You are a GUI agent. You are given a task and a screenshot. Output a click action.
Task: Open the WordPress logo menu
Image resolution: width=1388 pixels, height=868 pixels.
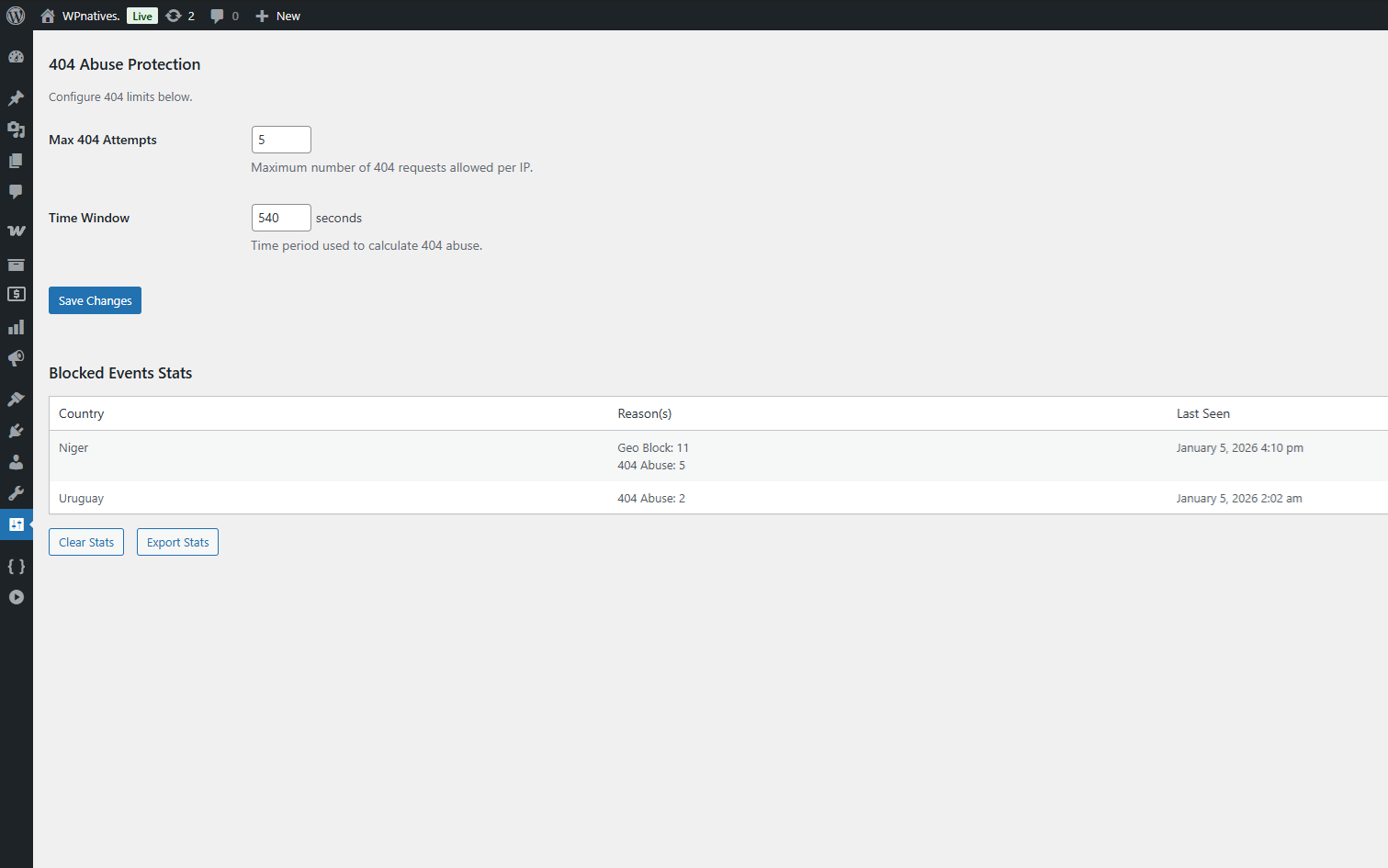(16, 16)
